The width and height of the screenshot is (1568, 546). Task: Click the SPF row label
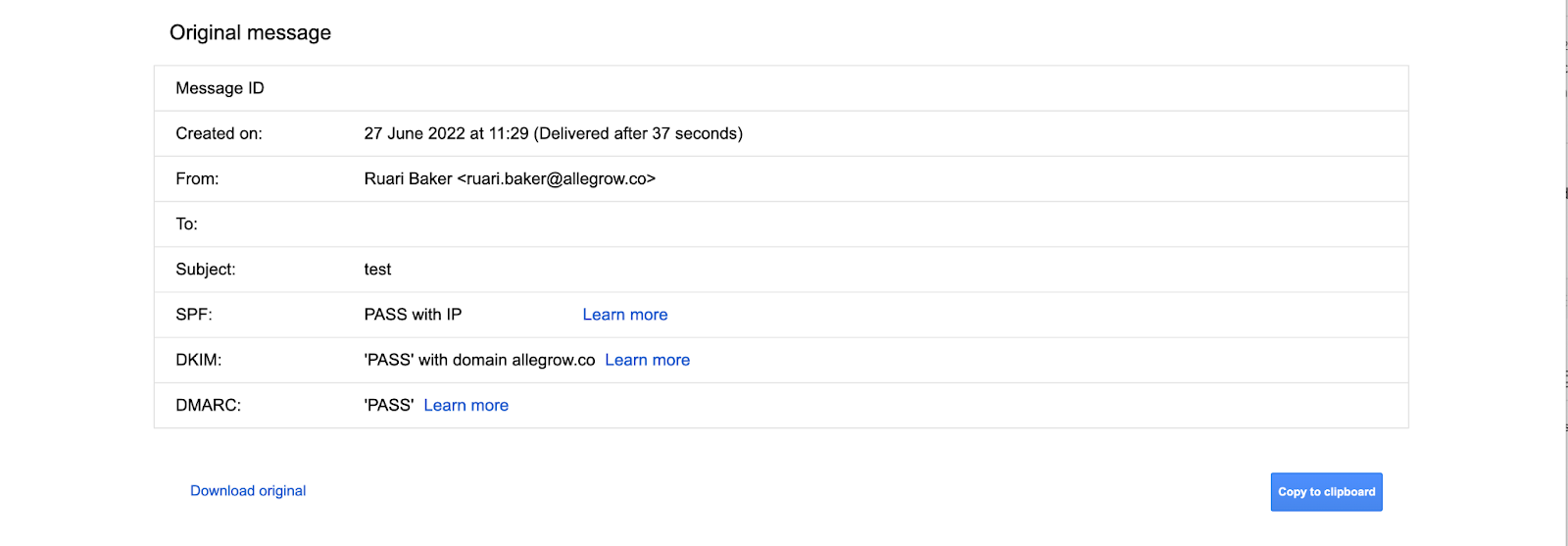(194, 315)
